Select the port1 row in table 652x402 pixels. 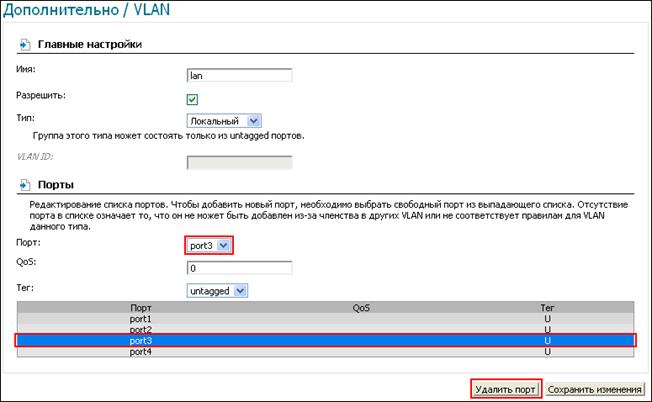325,318
